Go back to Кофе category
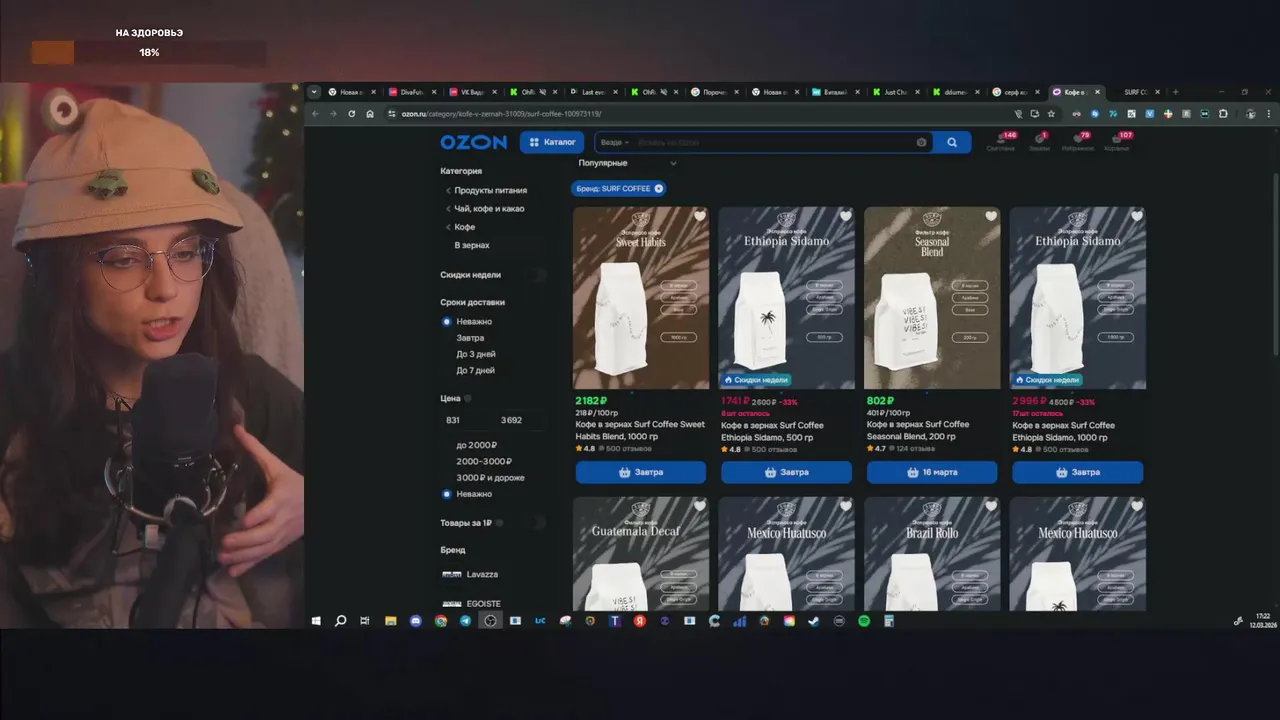1280x720 pixels. click(464, 227)
